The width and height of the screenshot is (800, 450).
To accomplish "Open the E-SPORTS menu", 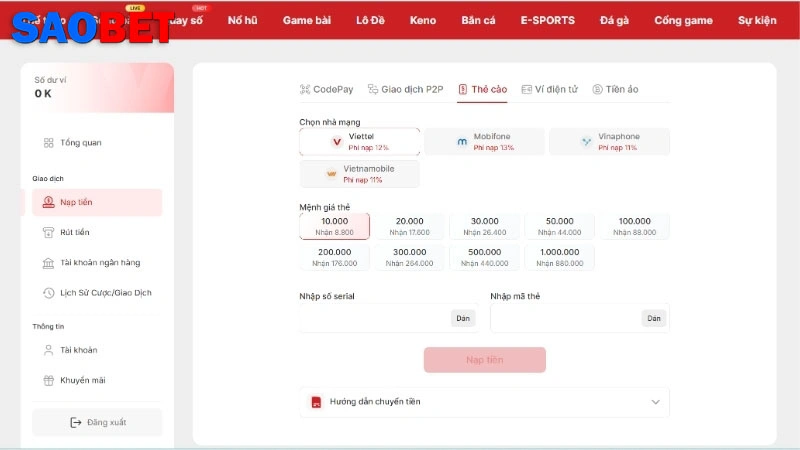I will click(547, 20).
